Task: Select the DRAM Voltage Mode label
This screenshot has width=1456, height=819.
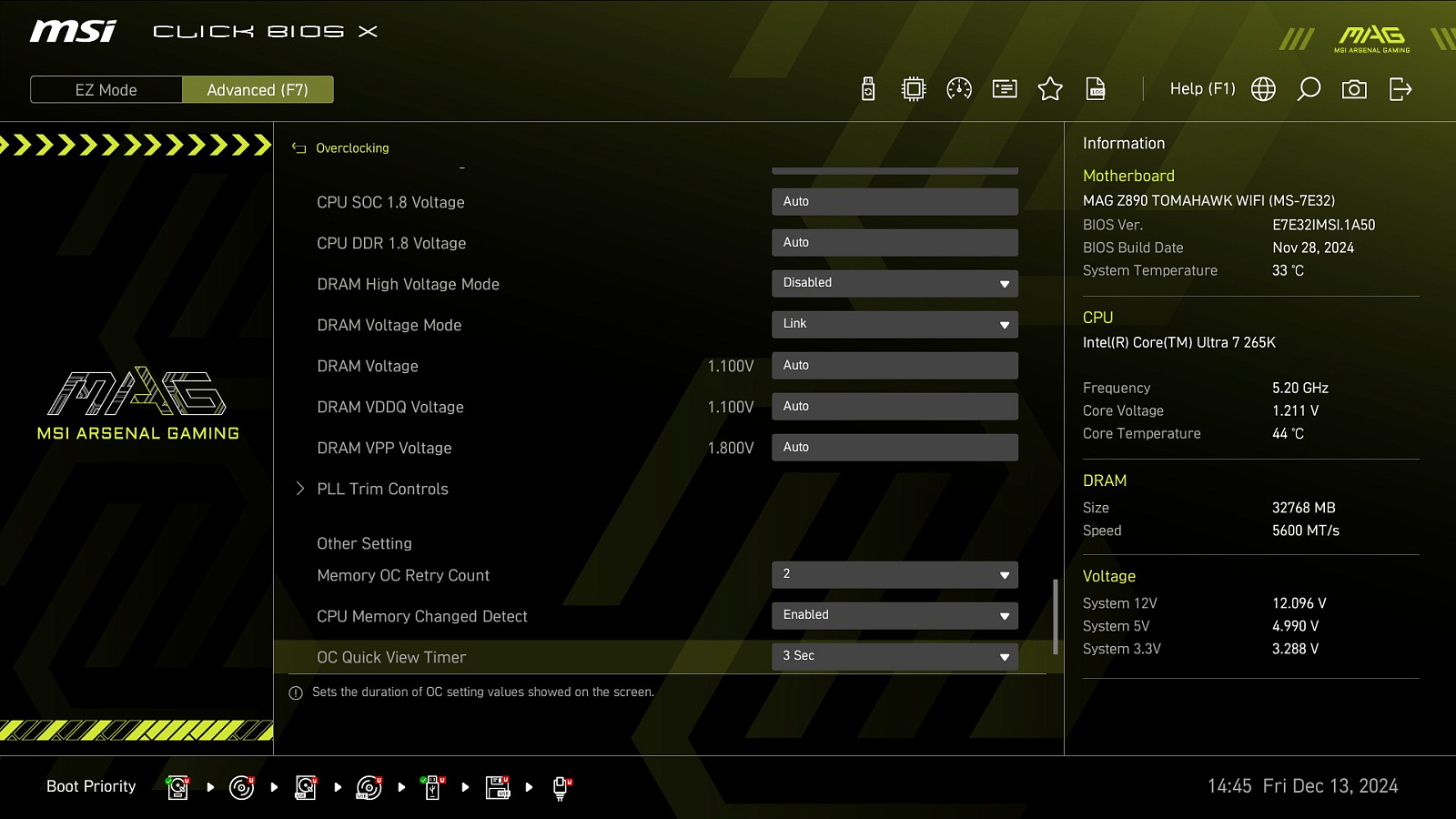Action: tap(389, 325)
